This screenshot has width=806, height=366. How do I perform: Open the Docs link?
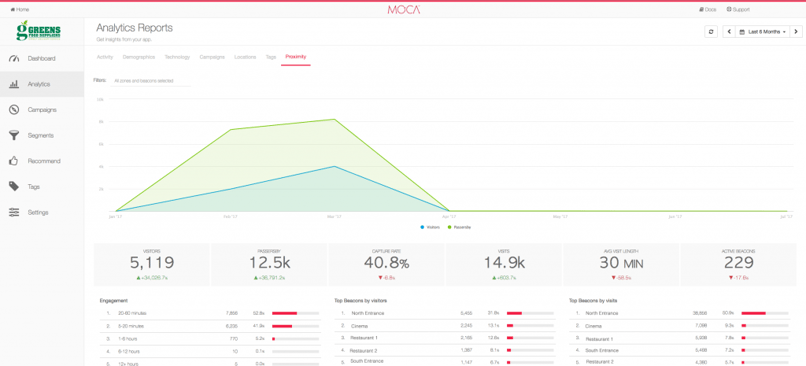tap(707, 9)
